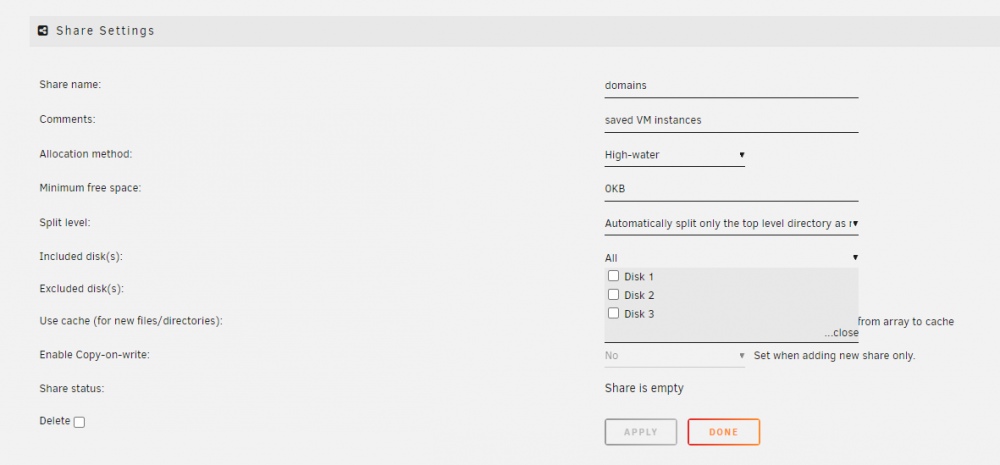1000x465 pixels.
Task: Click the ...close link in disk list
Action: [x=841, y=333]
